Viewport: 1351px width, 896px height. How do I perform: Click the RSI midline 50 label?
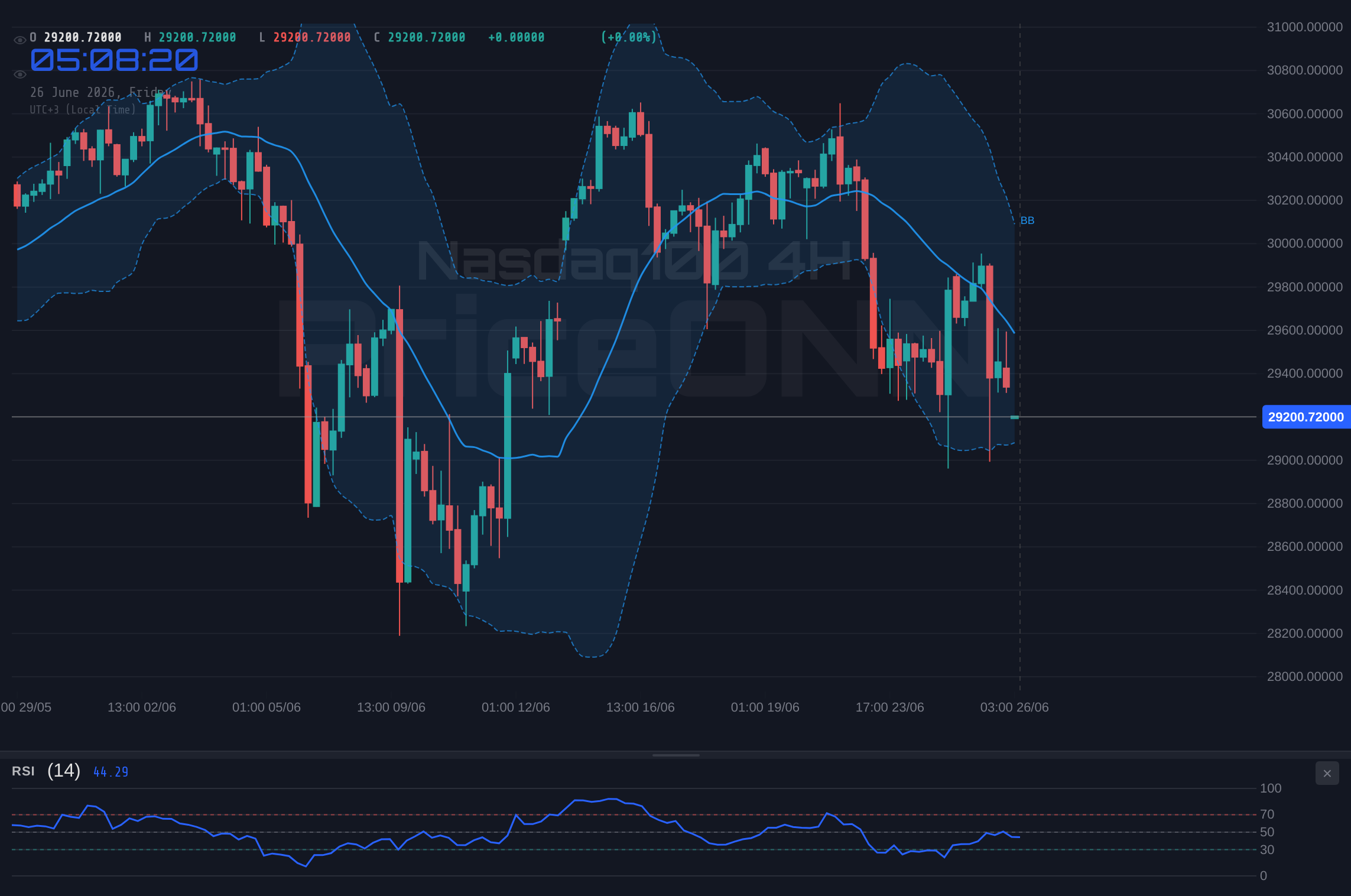point(1267,832)
